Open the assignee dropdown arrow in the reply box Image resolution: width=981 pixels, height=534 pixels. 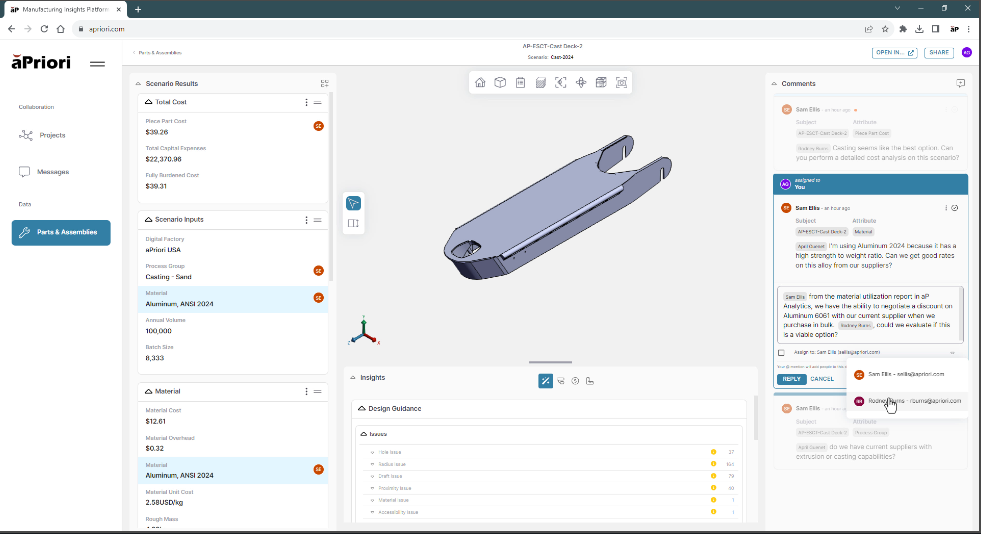point(952,352)
